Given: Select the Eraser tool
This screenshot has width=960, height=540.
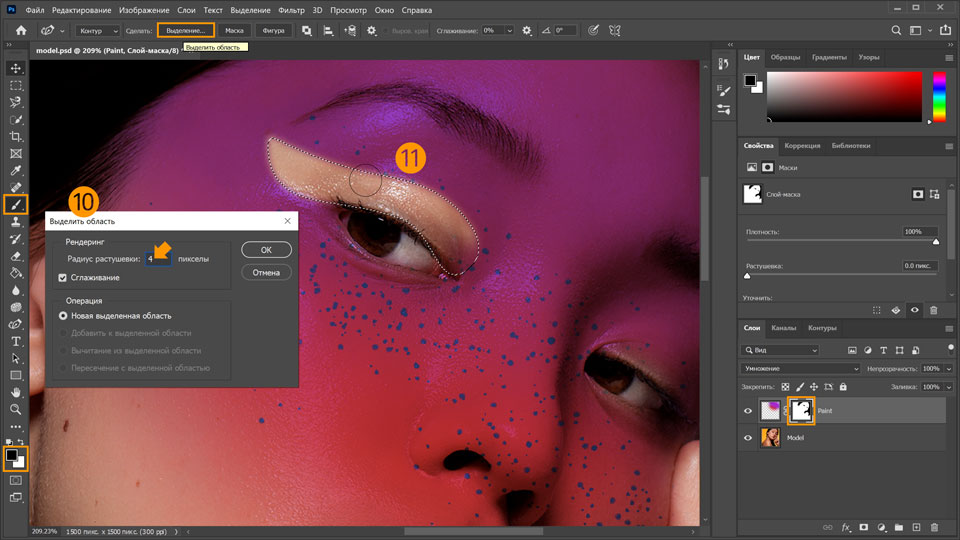Looking at the screenshot, I should click(x=16, y=256).
